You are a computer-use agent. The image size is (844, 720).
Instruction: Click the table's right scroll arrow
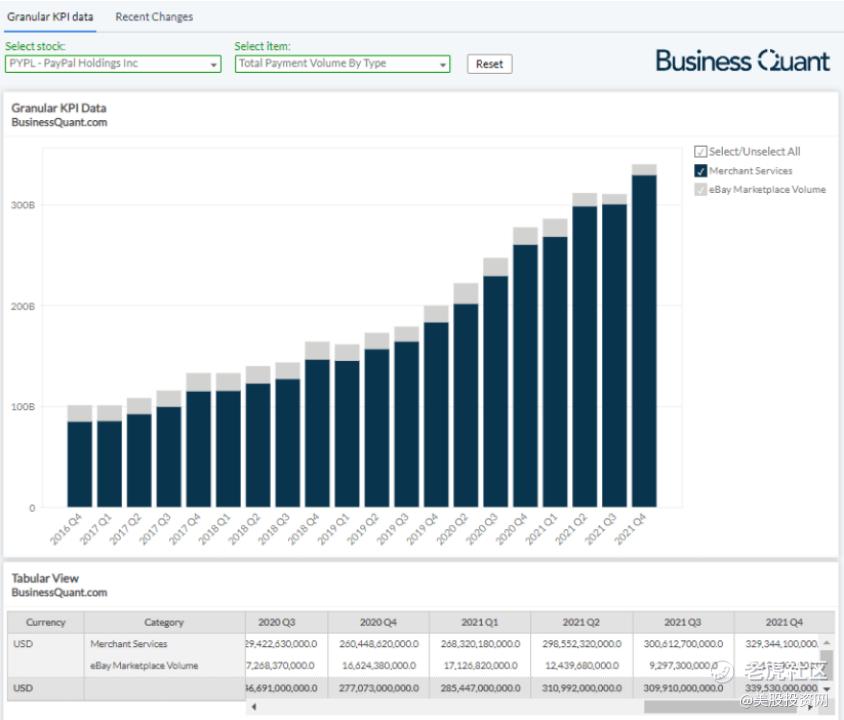pyautogui.click(x=811, y=707)
